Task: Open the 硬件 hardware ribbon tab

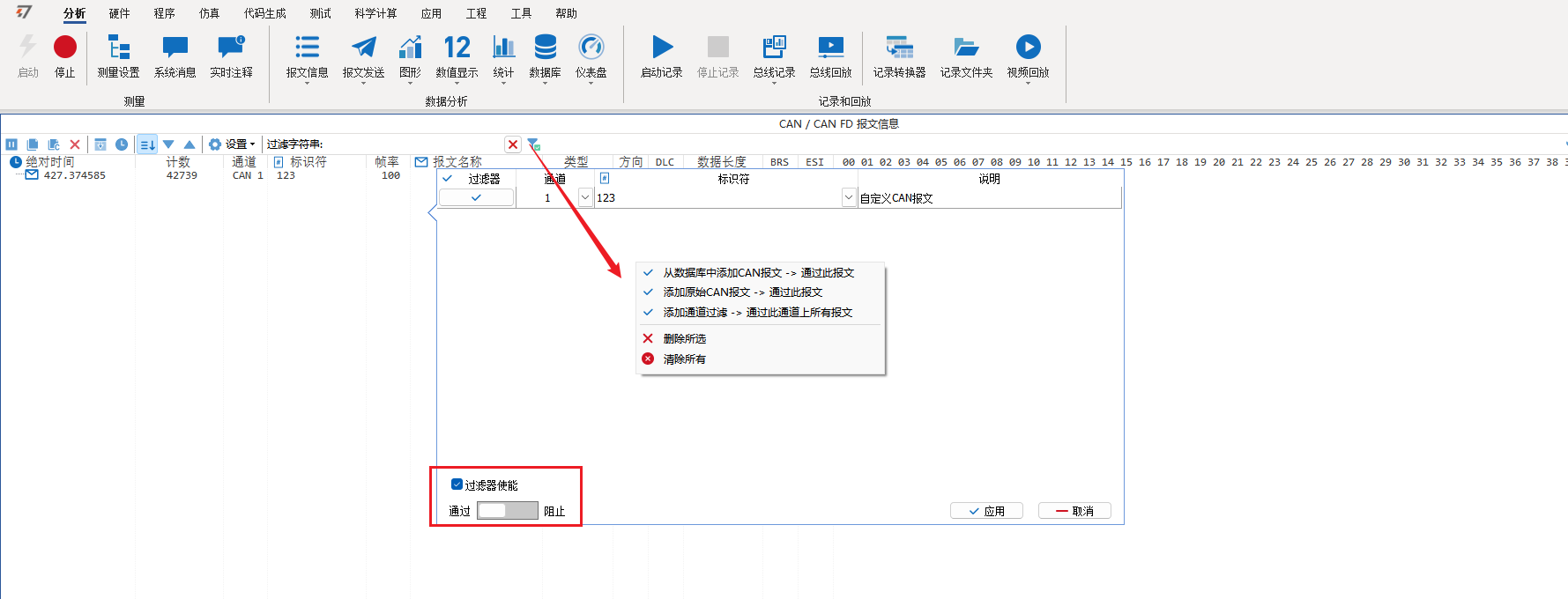Action: click(119, 13)
